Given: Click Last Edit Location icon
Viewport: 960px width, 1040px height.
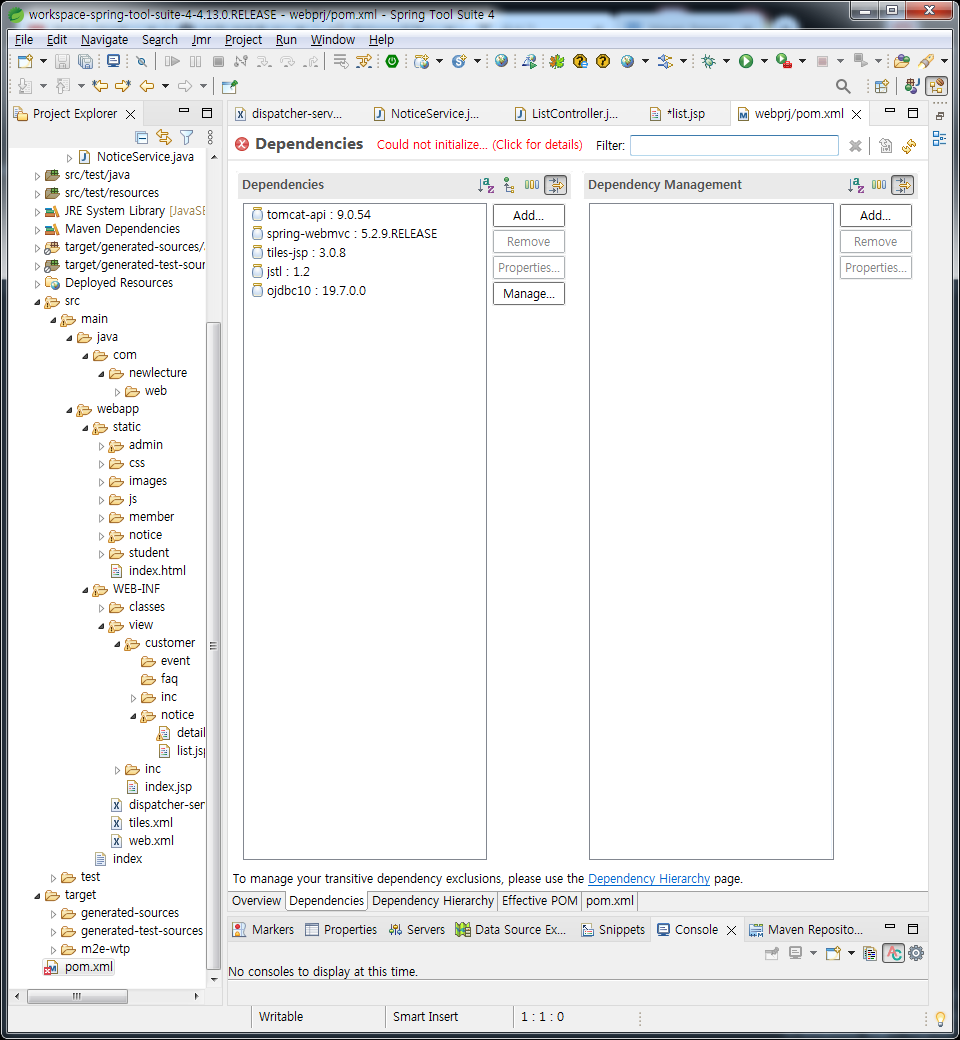Looking at the screenshot, I should tap(101, 86).
